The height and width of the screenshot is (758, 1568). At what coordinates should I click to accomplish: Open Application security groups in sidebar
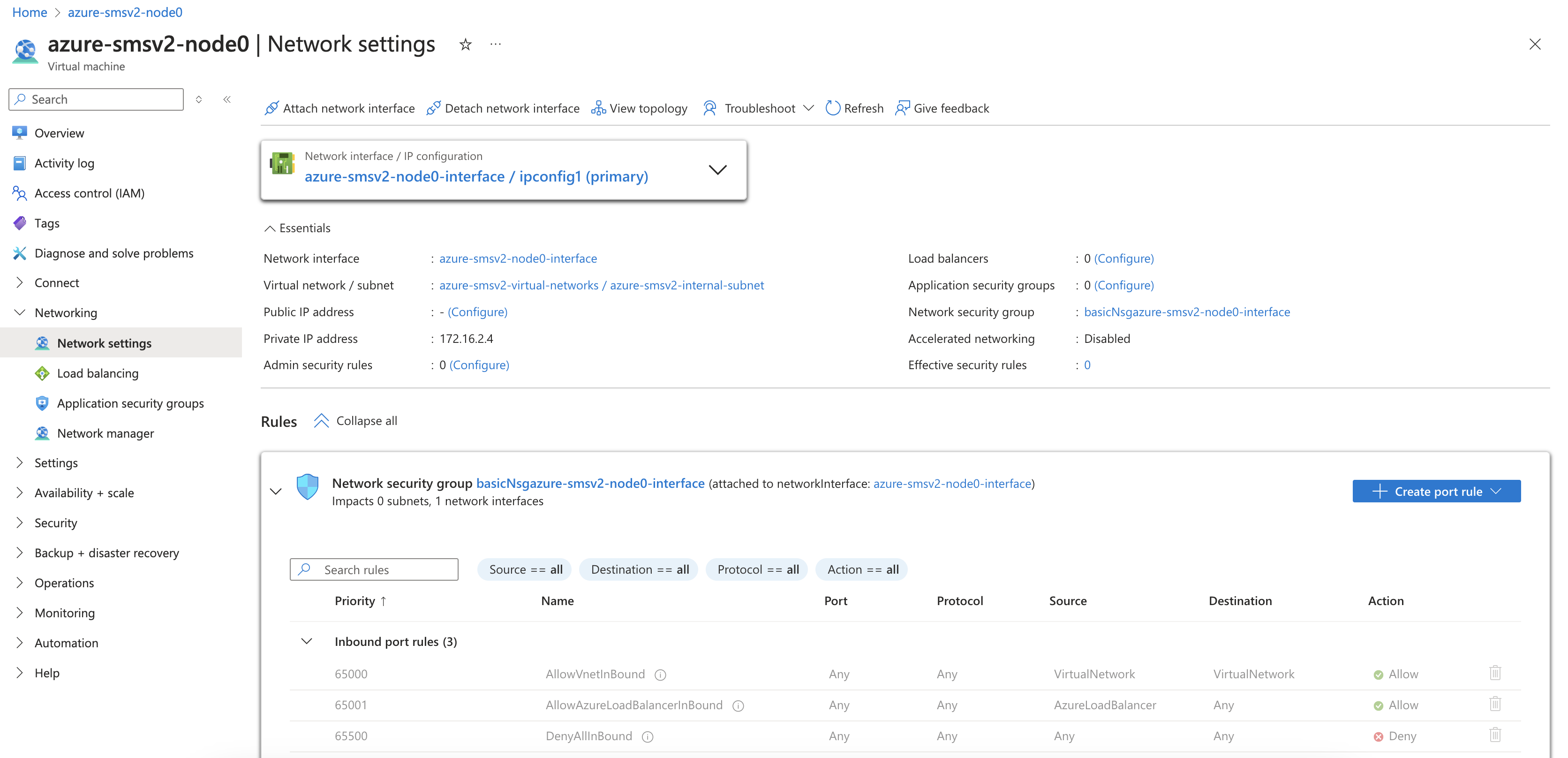pos(130,403)
